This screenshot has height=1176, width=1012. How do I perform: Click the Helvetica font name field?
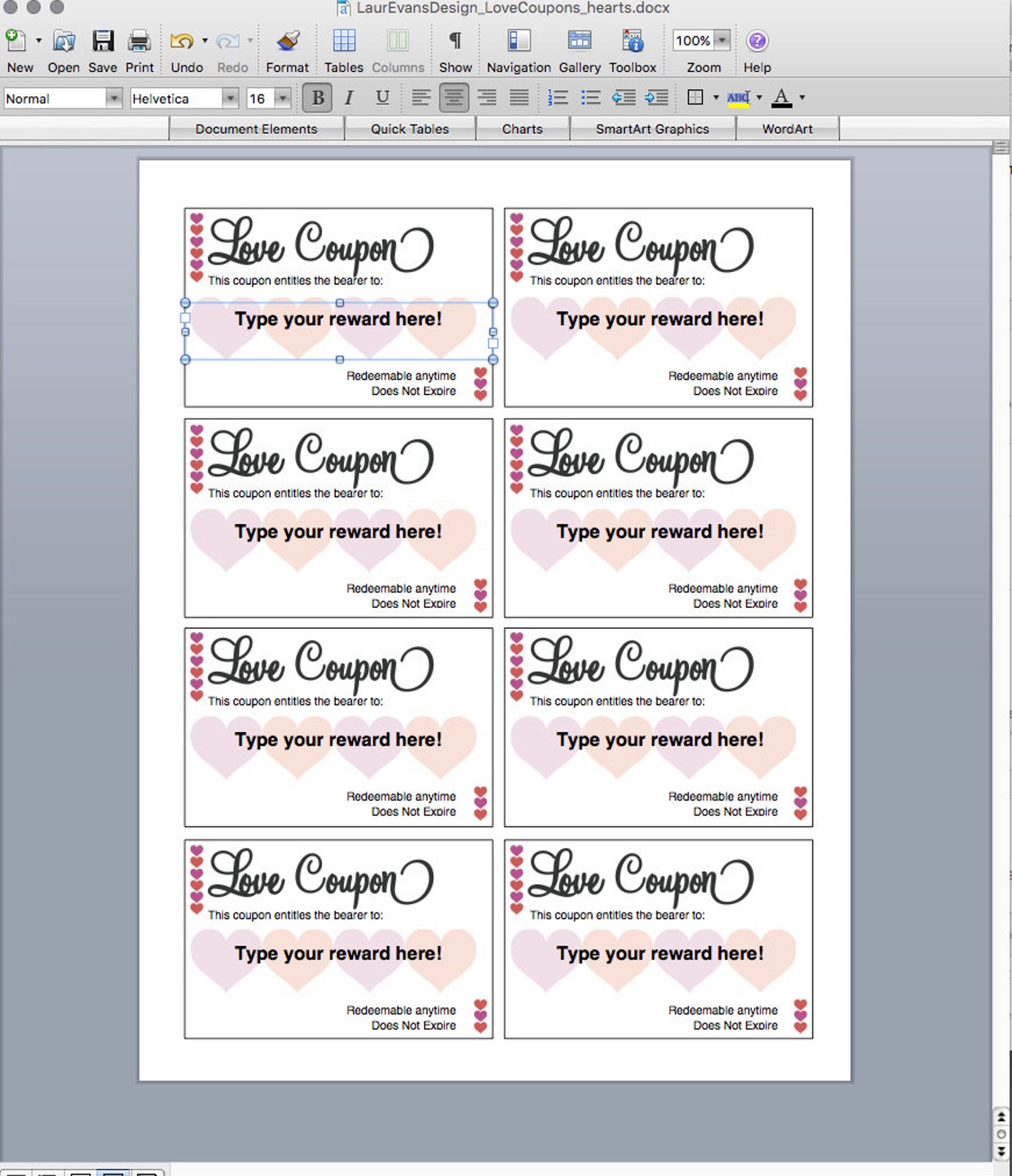pos(176,99)
